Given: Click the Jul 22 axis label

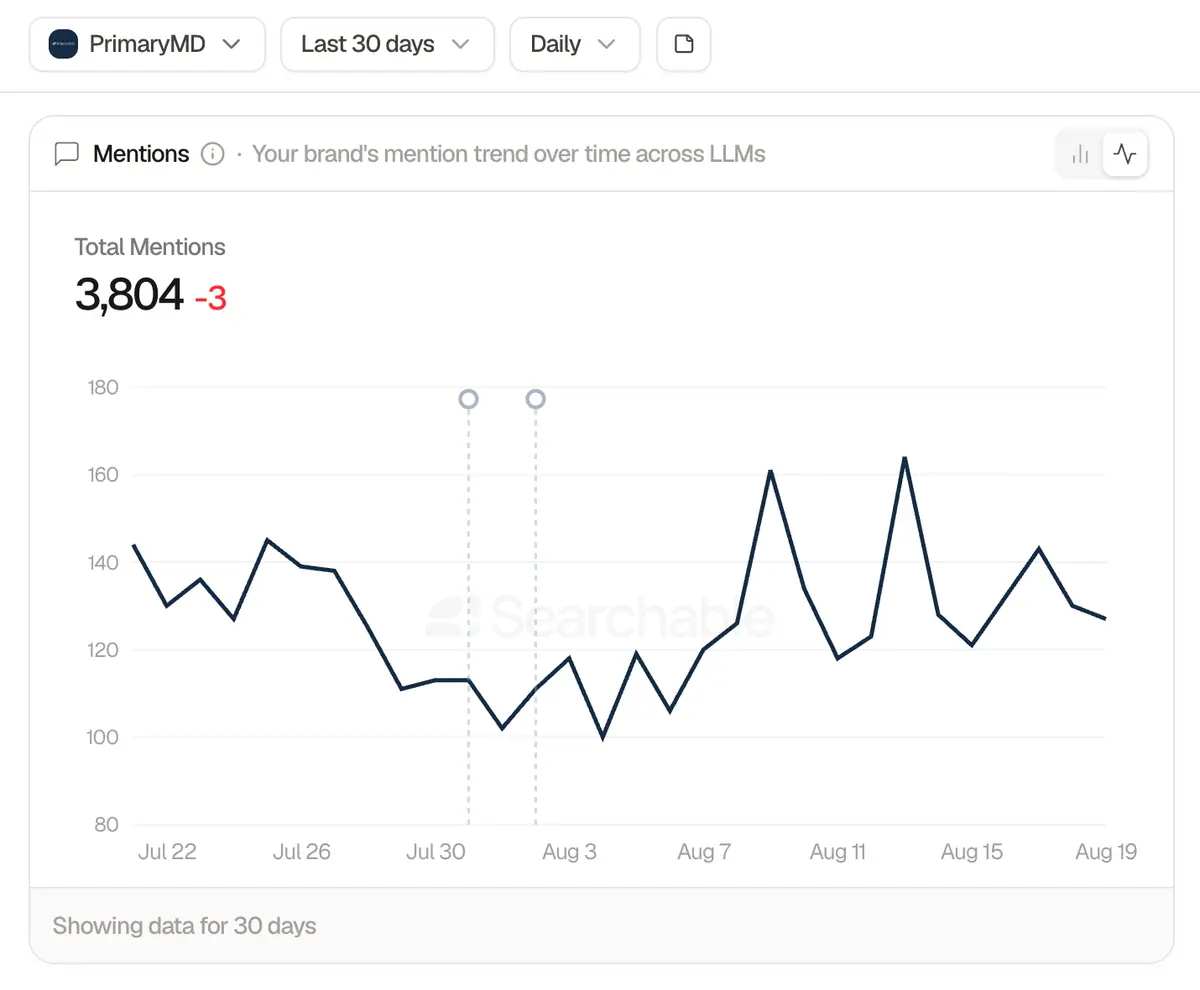Looking at the screenshot, I should coord(167,852).
